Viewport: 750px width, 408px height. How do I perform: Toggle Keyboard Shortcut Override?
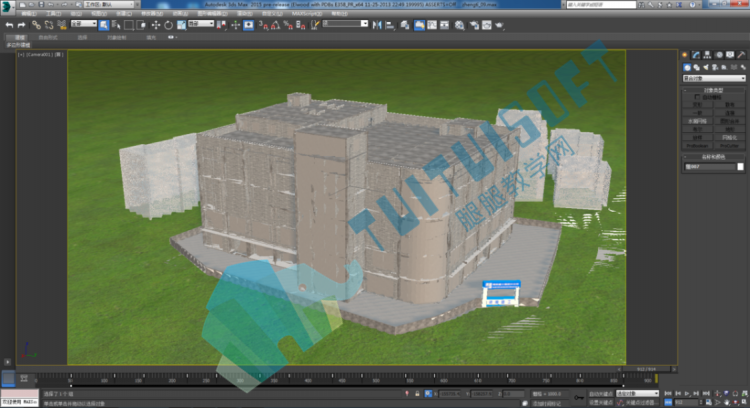pyautogui.click(x=249, y=25)
